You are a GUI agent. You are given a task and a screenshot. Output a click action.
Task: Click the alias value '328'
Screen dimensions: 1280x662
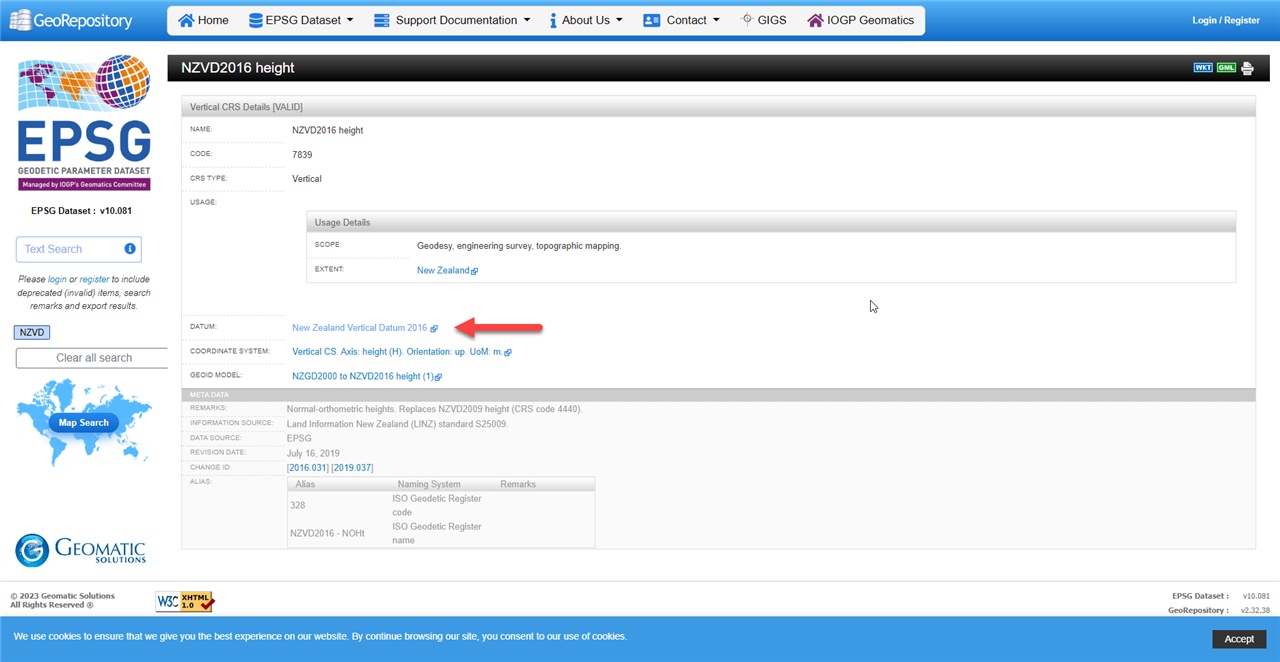click(x=297, y=505)
